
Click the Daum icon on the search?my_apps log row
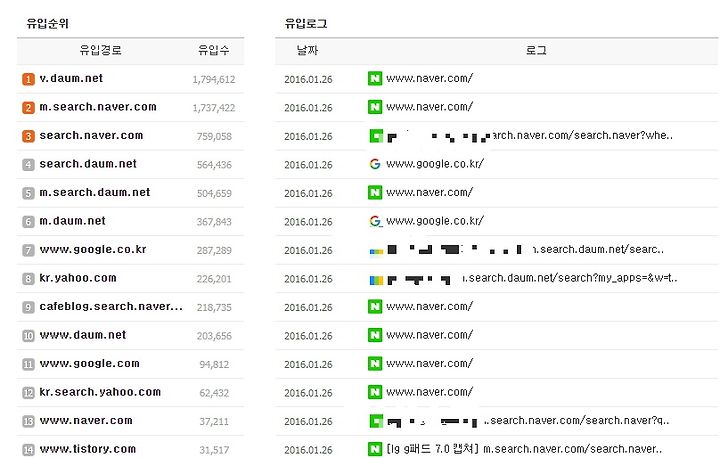point(376,280)
